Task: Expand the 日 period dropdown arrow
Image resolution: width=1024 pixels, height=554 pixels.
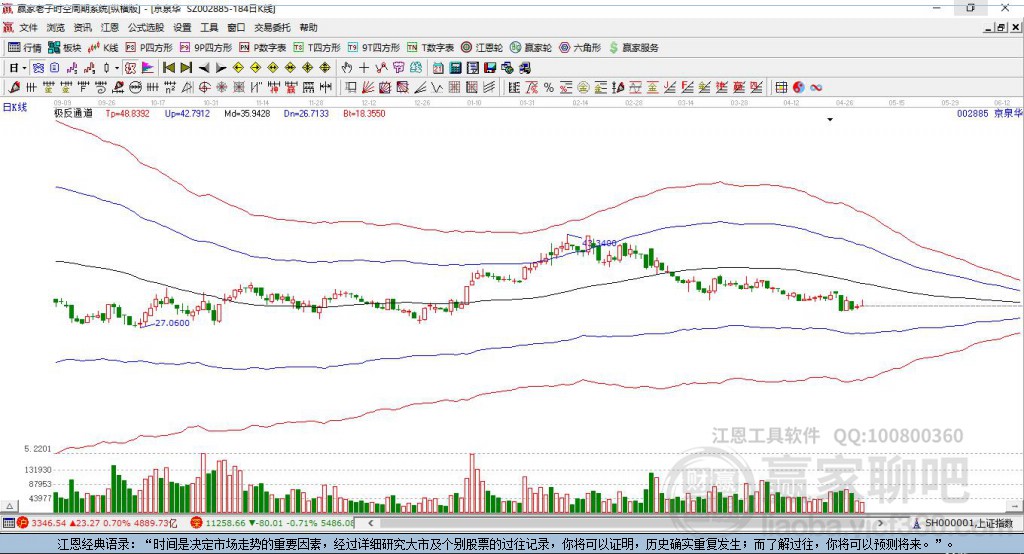Action: pyautogui.click(x=24, y=68)
